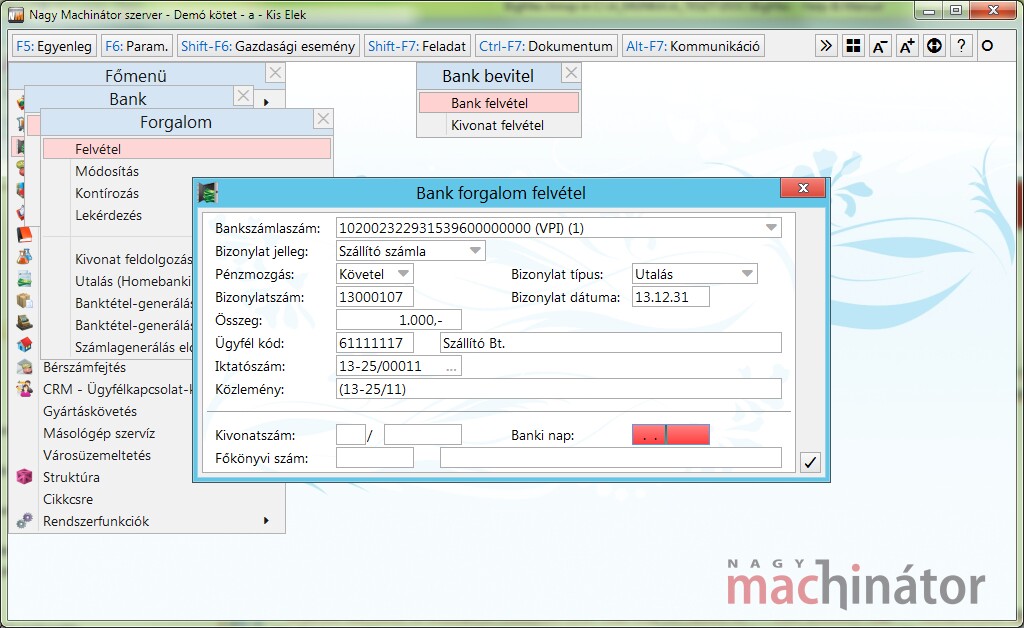Close the Bank bevitel panel
Image resolution: width=1024 pixels, height=628 pixels.
coord(571,72)
